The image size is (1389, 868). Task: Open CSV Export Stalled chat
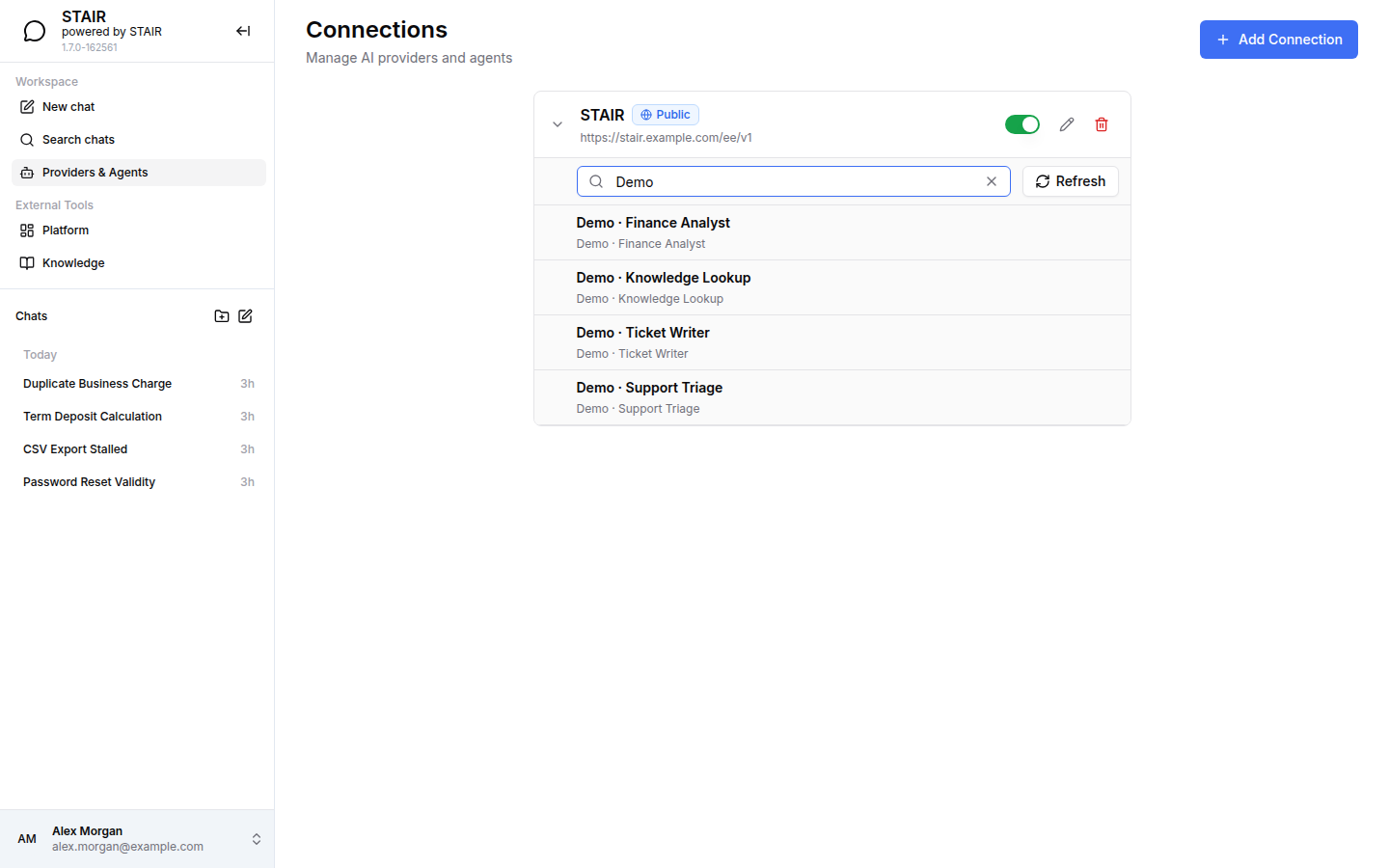139,449
